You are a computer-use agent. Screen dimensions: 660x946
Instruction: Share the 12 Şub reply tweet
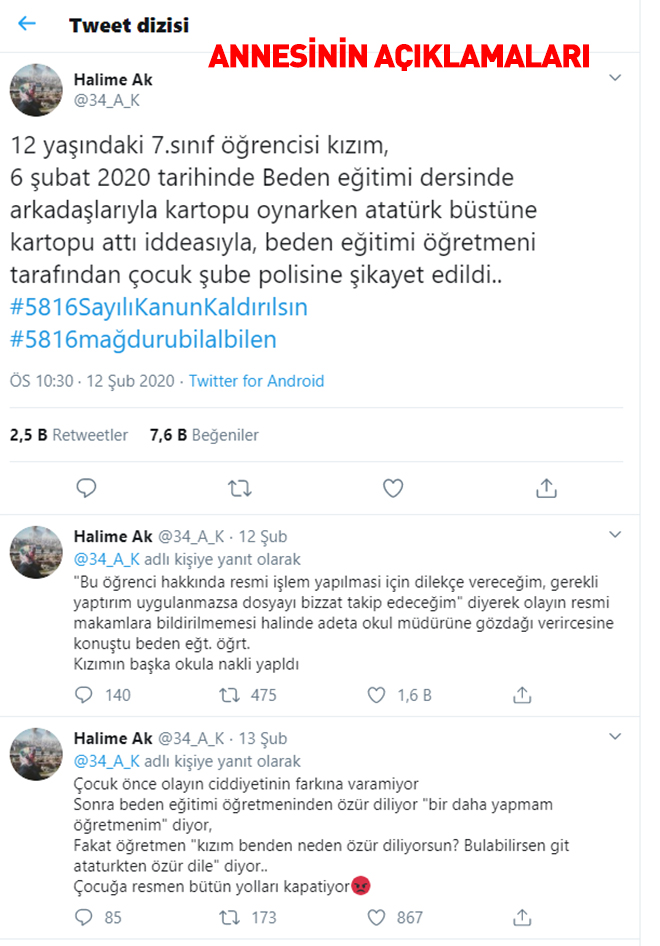tap(522, 695)
